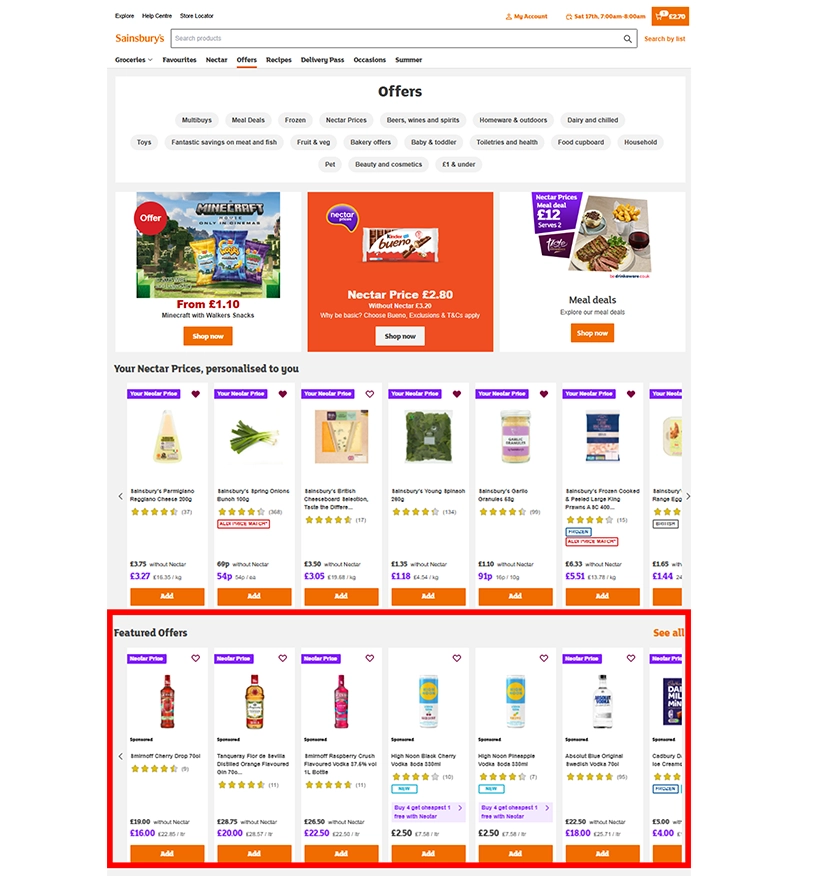Open the My Account link
This screenshot has width=816, height=876.
(x=526, y=17)
